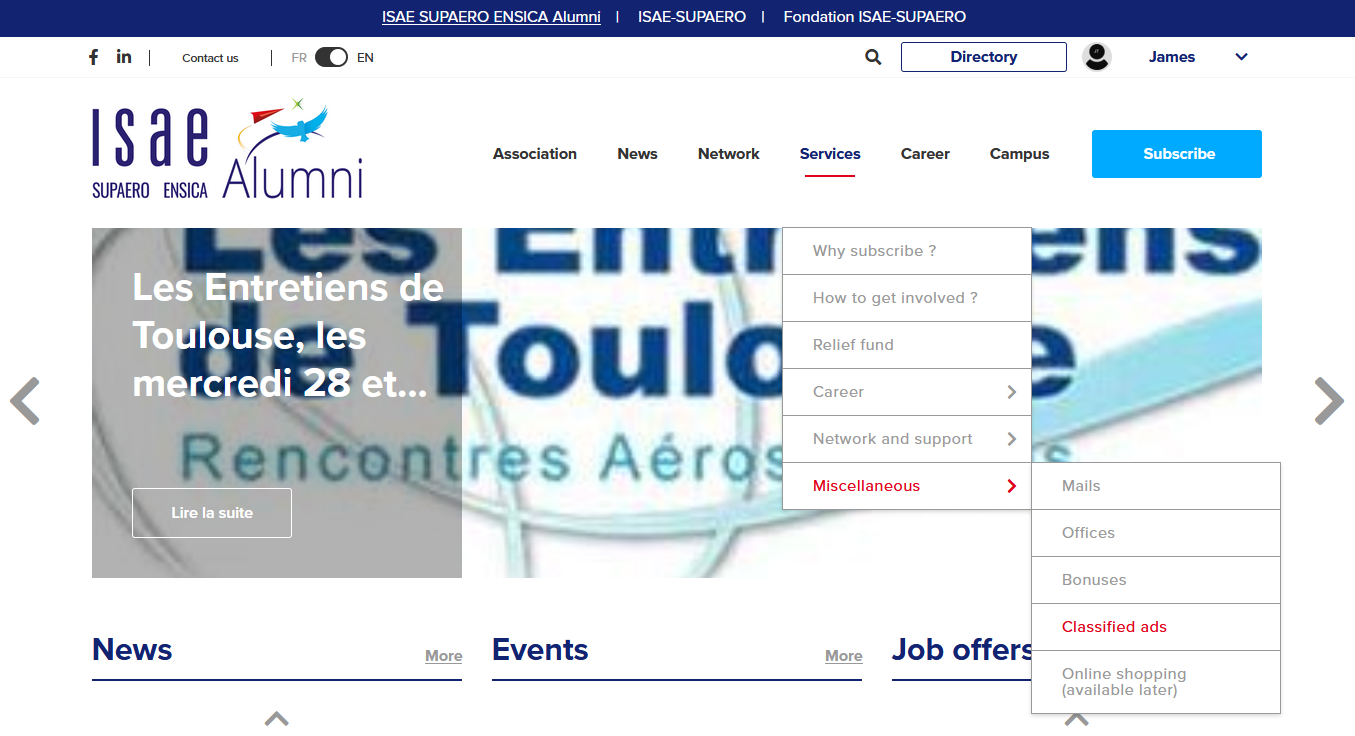Expand the Career submenu in Services
The height and width of the screenshot is (736, 1355).
click(x=907, y=392)
